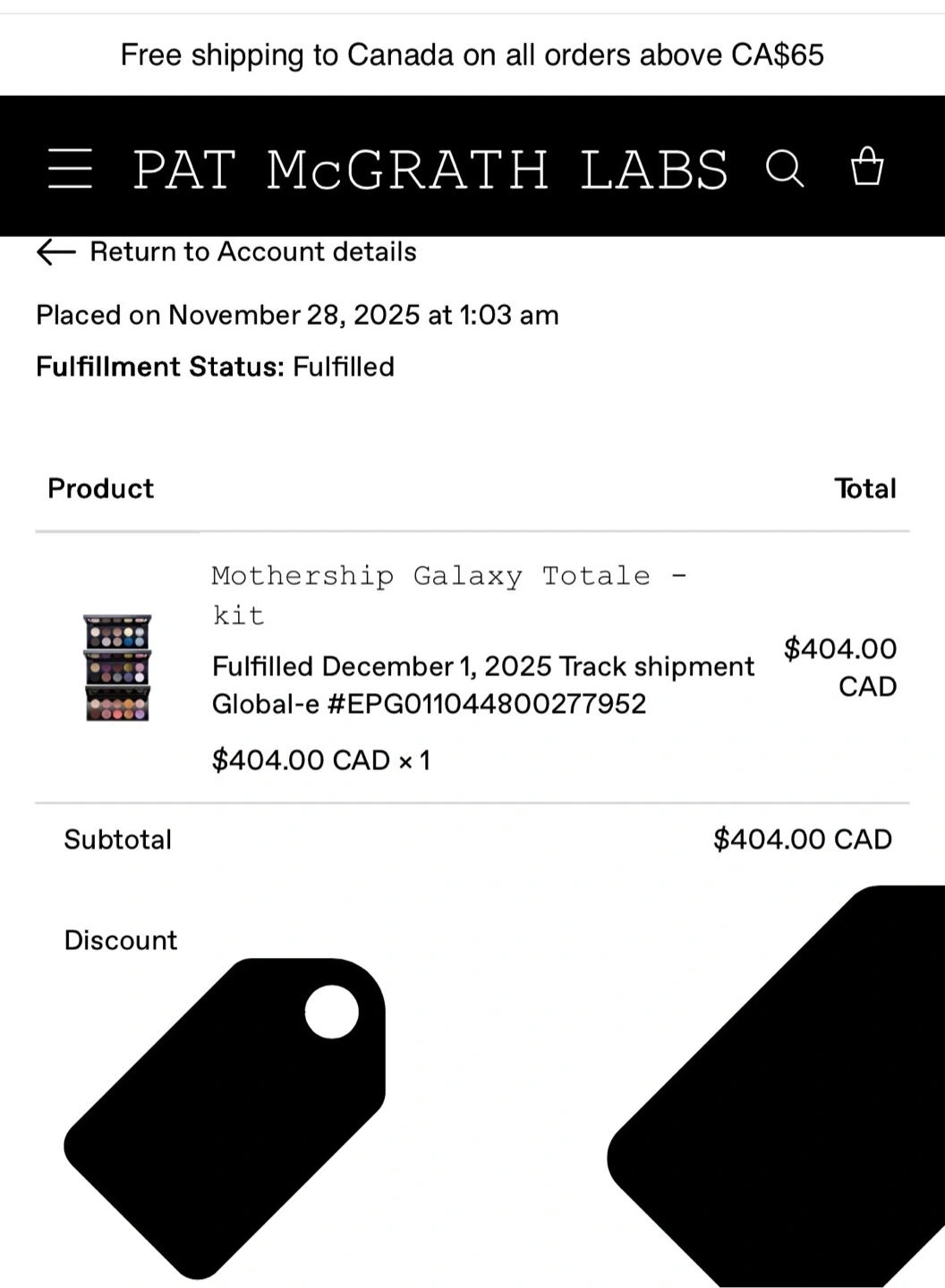Click the Total column header

coord(864,488)
